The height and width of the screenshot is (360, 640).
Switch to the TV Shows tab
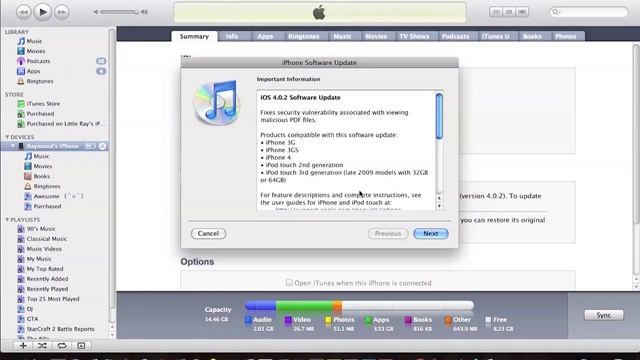tap(414, 36)
